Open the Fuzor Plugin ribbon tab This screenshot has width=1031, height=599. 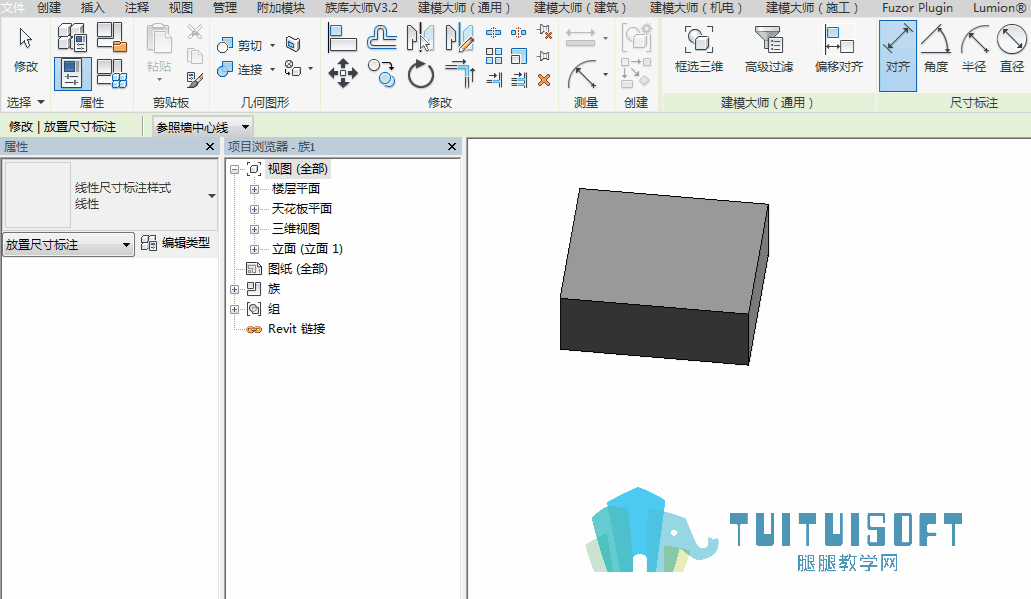point(917,8)
